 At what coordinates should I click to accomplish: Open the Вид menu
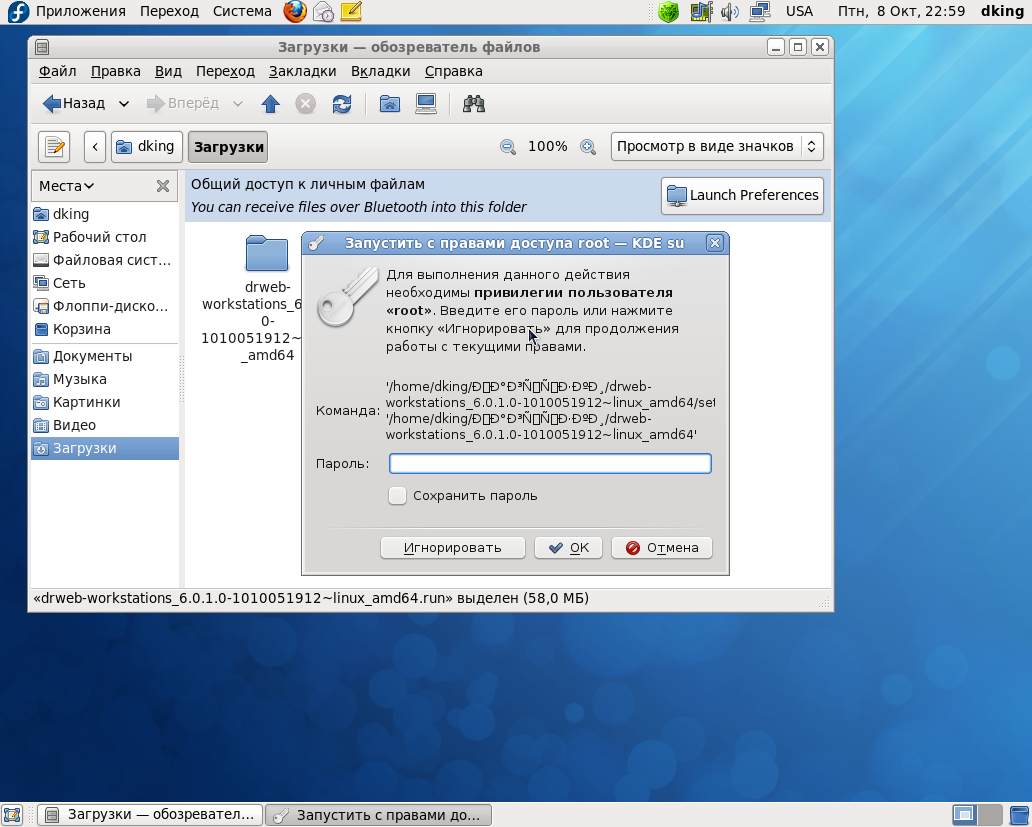pos(168,71)
